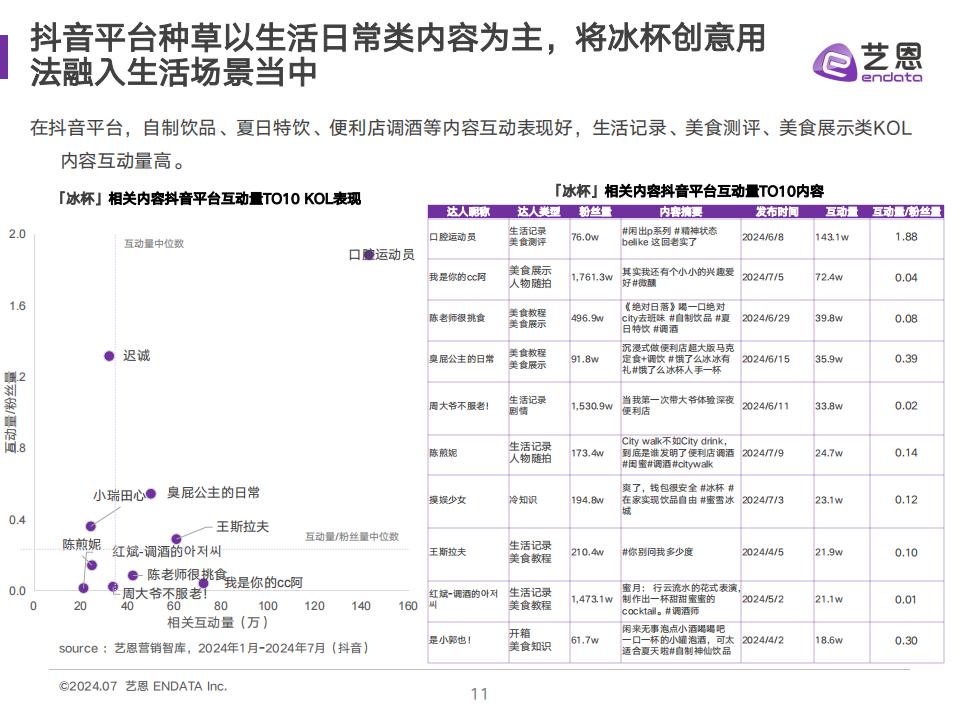Viewport: 960px width, 720px height.
Task: Click the fan count 76.0w
Action: tap(585, 237)
